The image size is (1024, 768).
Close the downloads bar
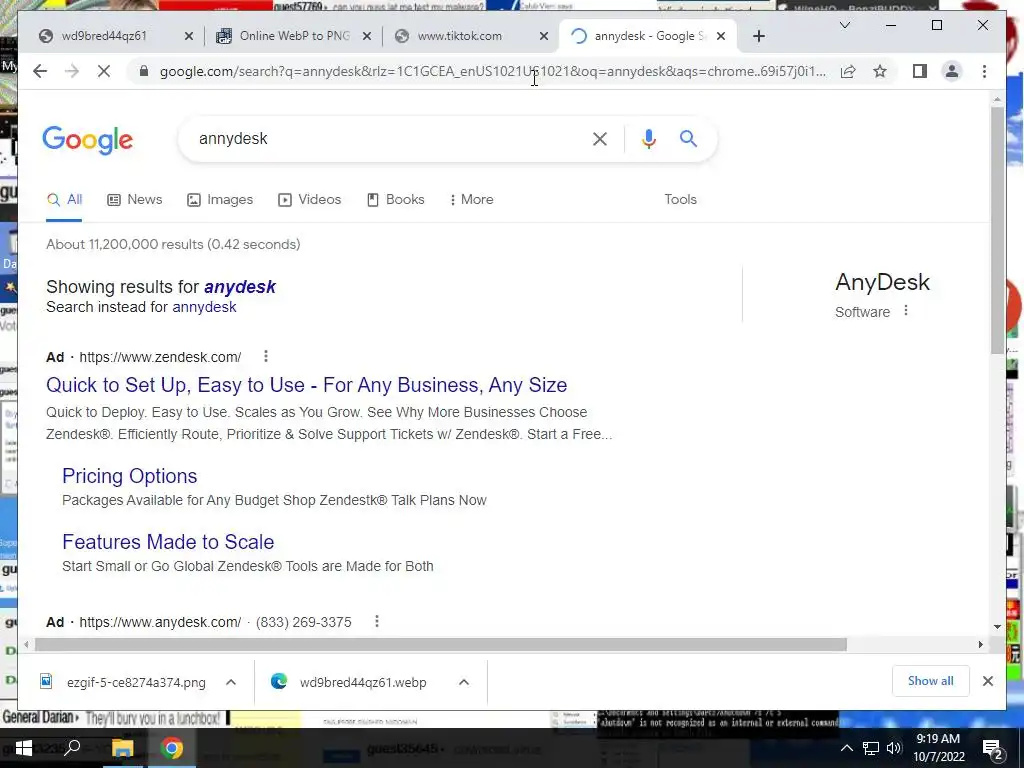point(987,681)
